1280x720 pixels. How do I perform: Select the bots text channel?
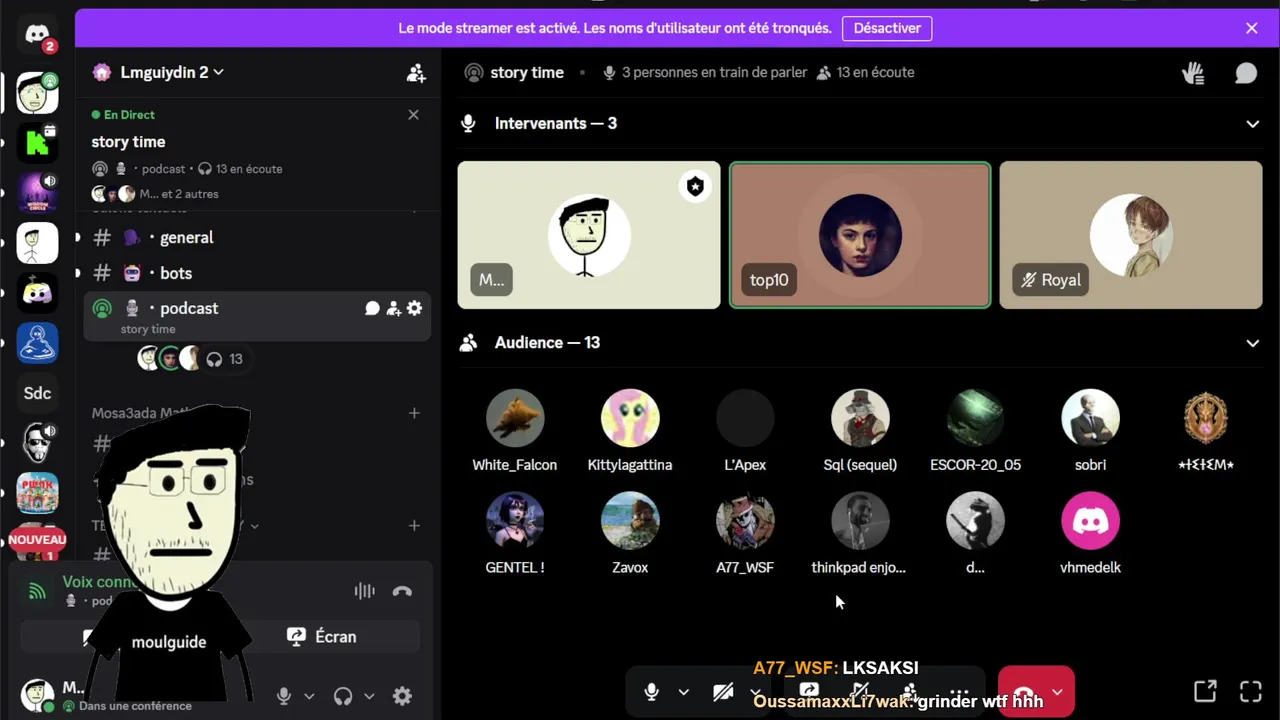(257, 273)
